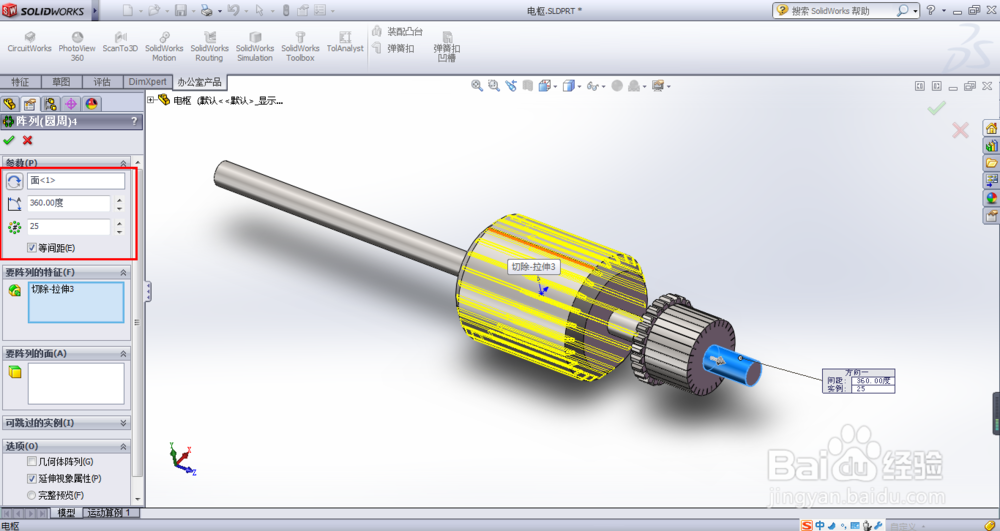Launch SolidWorks Motion add-in

[164, 47]
